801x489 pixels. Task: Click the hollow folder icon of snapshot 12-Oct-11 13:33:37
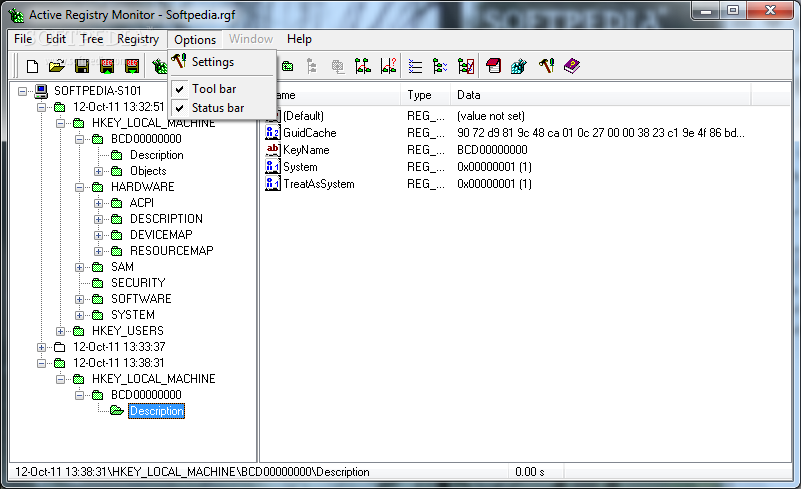point(60,347)
